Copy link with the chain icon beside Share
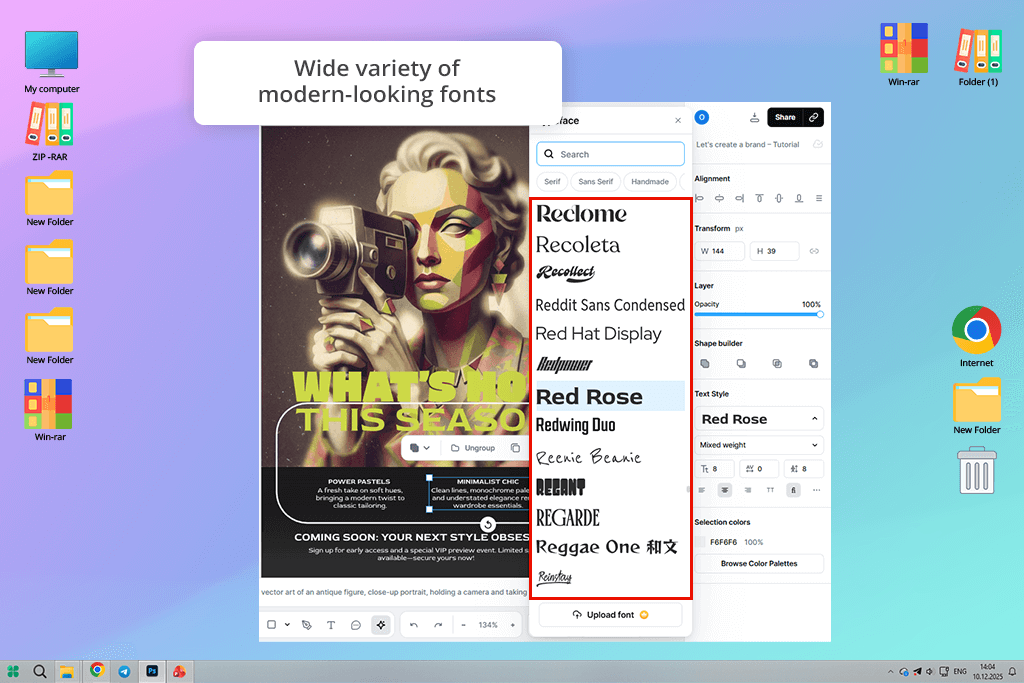This screenshot has width=1024, height=683. tap(814, 118)
